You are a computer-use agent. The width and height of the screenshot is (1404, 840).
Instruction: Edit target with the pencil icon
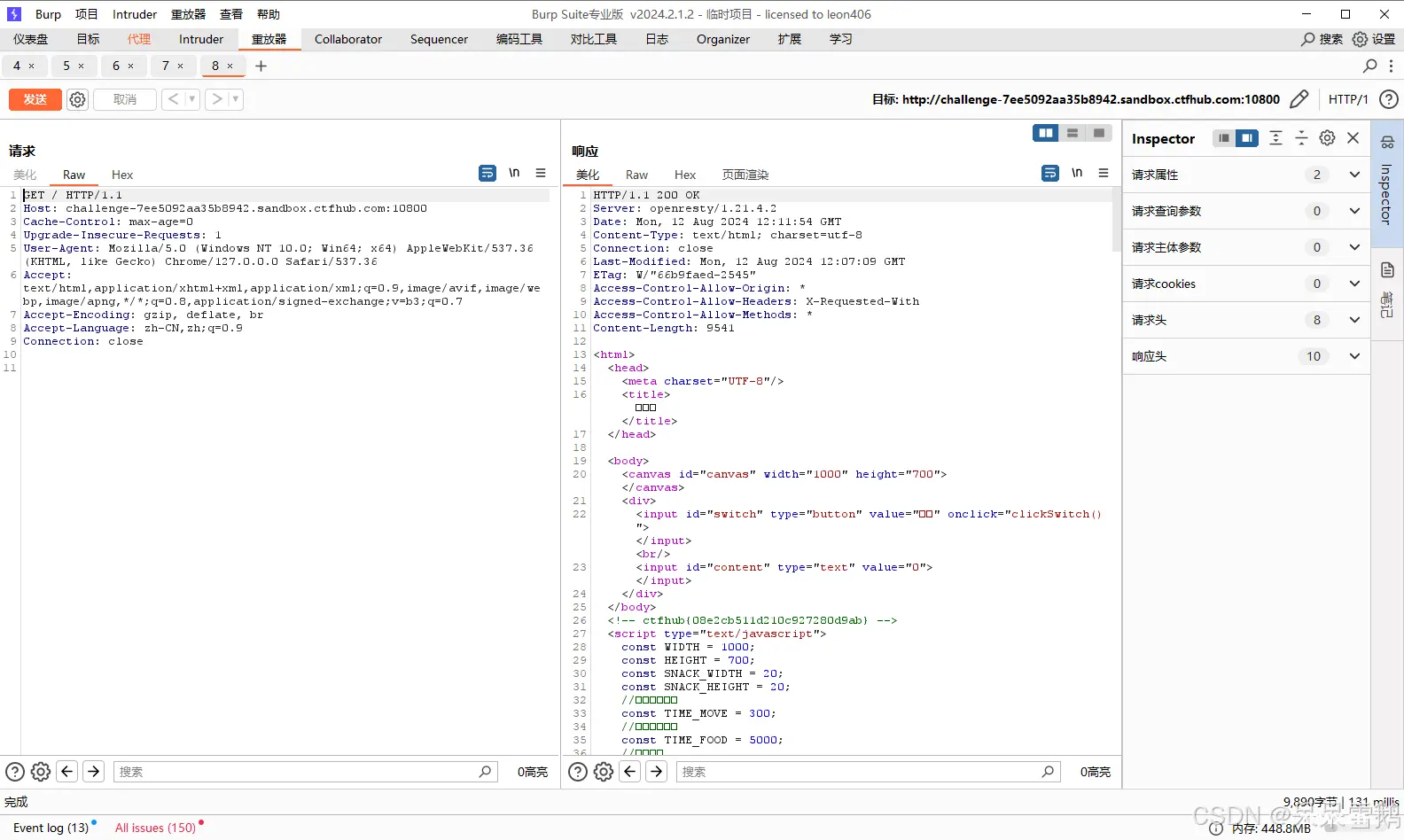[1299, 99]
